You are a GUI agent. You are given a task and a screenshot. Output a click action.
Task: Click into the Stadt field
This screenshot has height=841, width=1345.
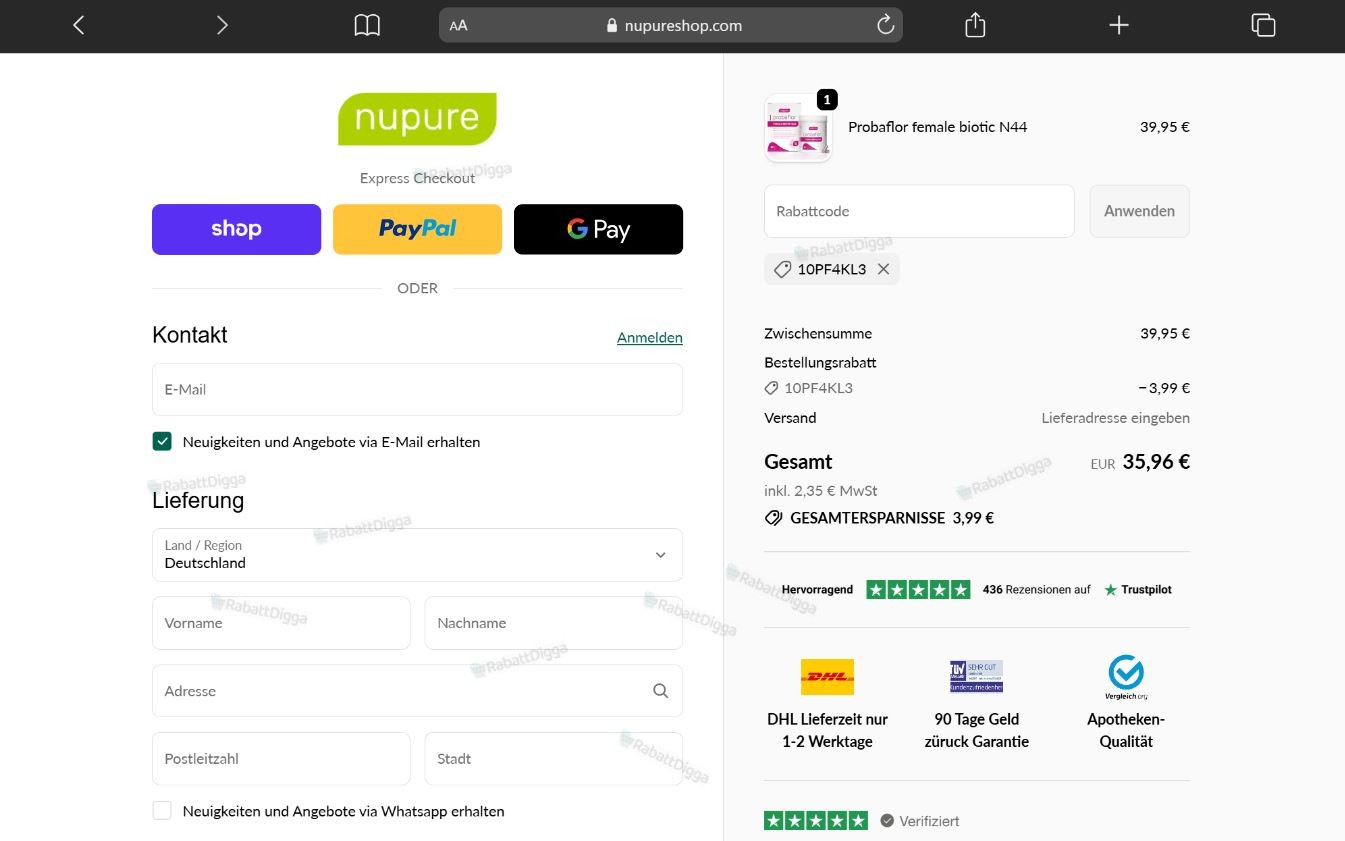(x=554, y=759)
